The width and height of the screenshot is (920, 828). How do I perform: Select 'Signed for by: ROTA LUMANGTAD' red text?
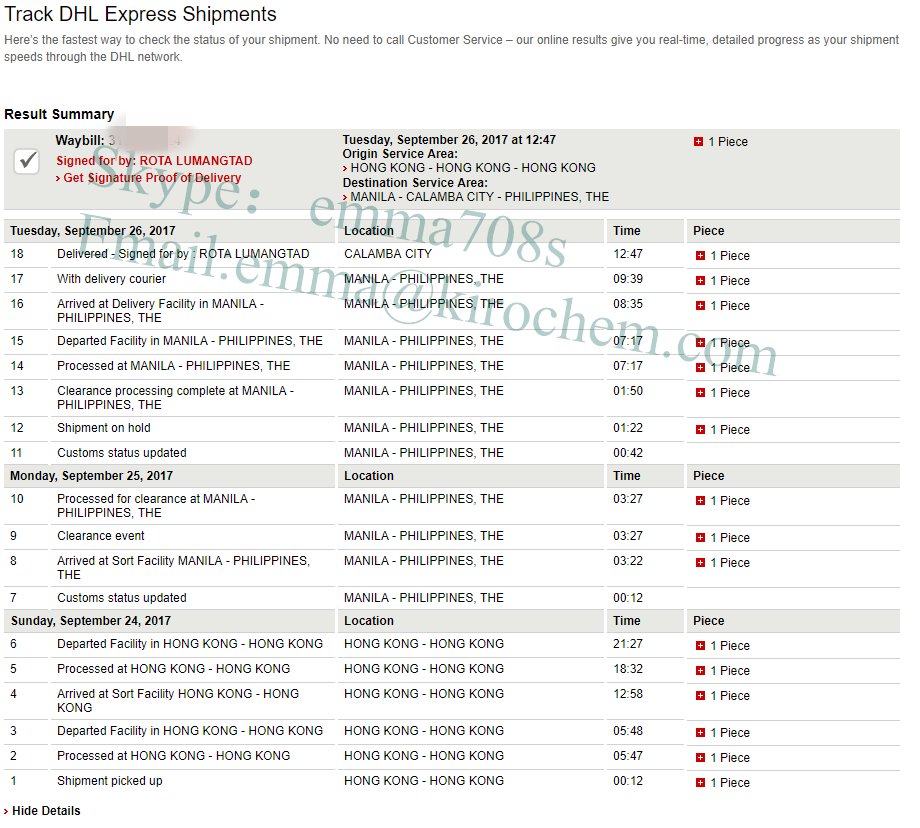[154, 161]
